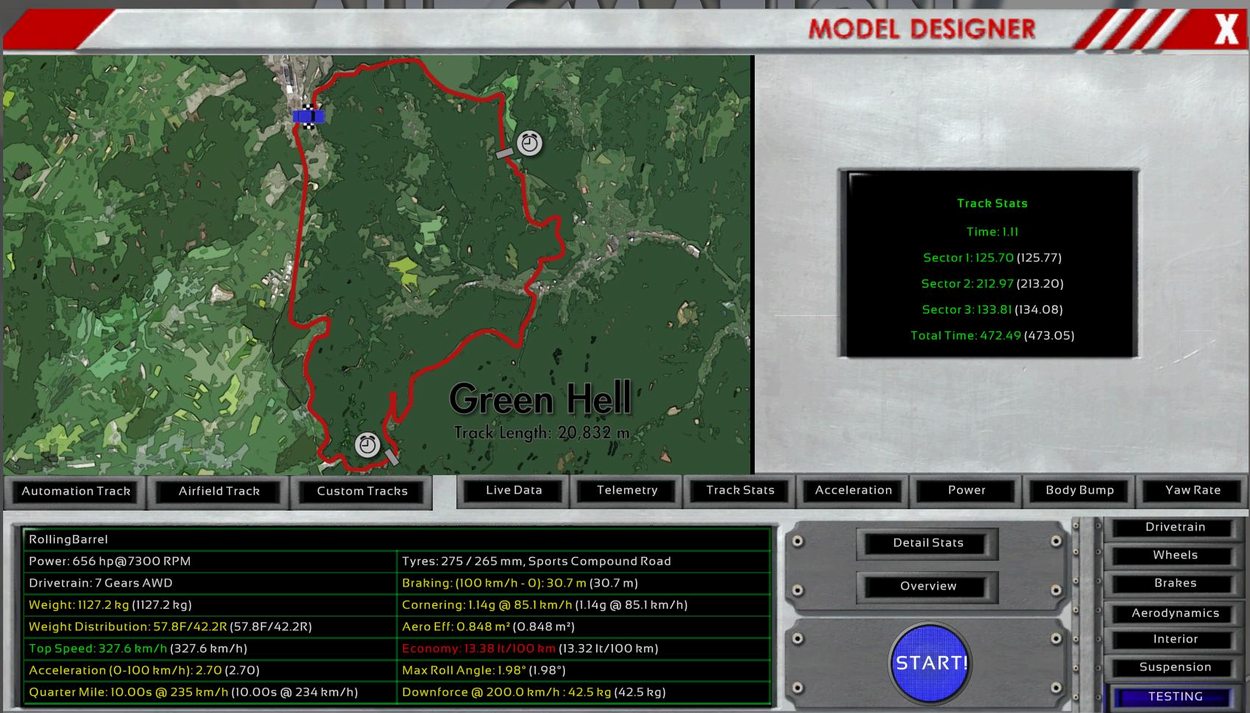Open the Wheels section
The width and height of the screenshot is (1250, 713).
pos(1175,555)
